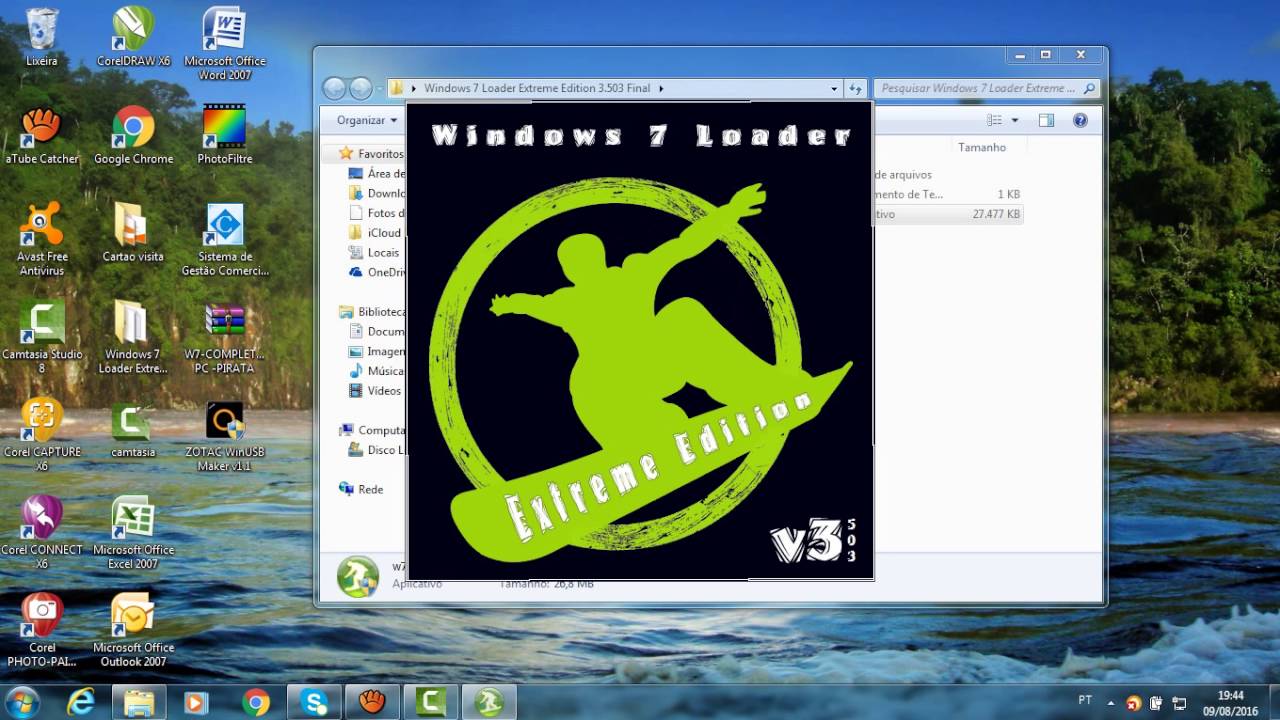The width and height of the screenshot is (1280, 720).
Task: Open Avast Free Antivirus shortcut
Action: click(x=42, y=239)
